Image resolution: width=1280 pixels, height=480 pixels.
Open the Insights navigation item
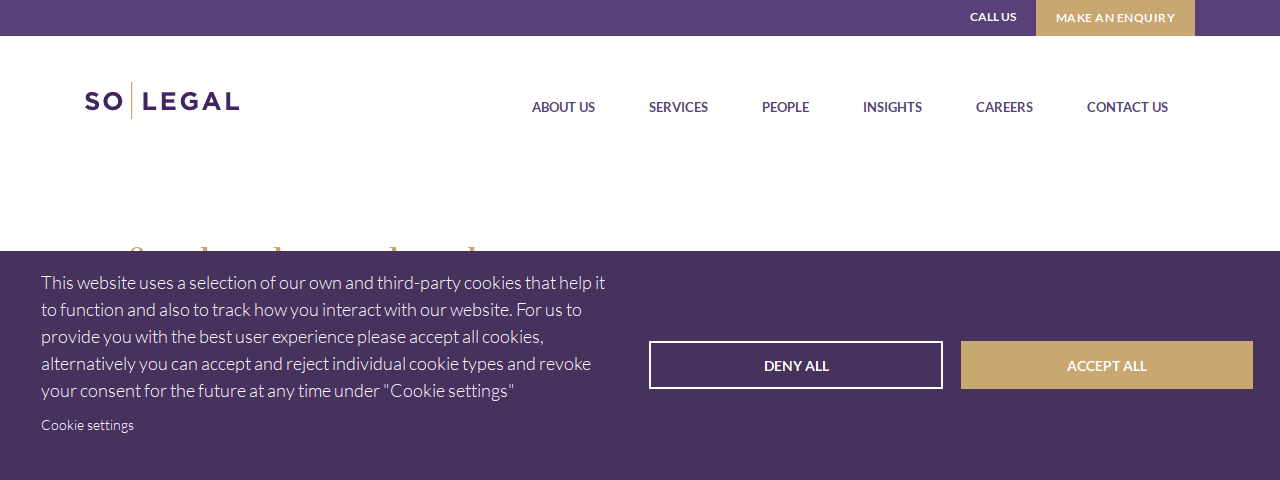pos(892,107)
